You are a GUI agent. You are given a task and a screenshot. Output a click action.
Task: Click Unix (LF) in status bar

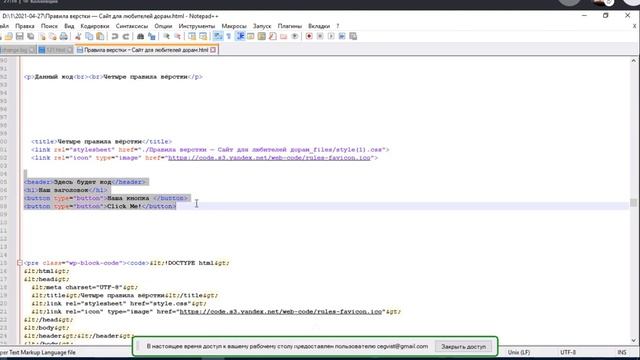tap(519, 352)
